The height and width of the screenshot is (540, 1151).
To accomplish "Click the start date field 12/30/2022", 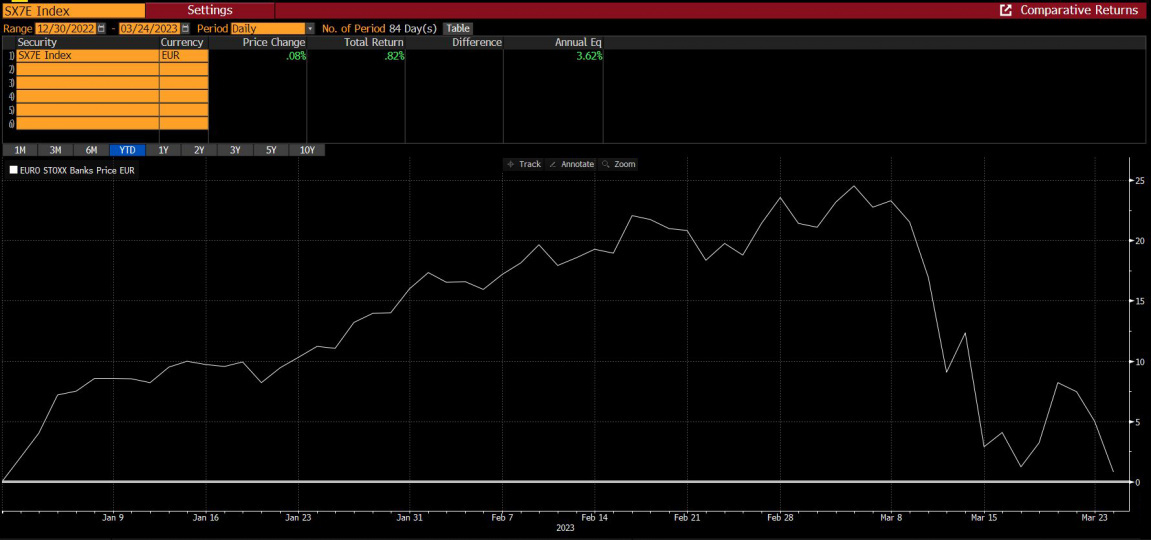I will (66, 29).
